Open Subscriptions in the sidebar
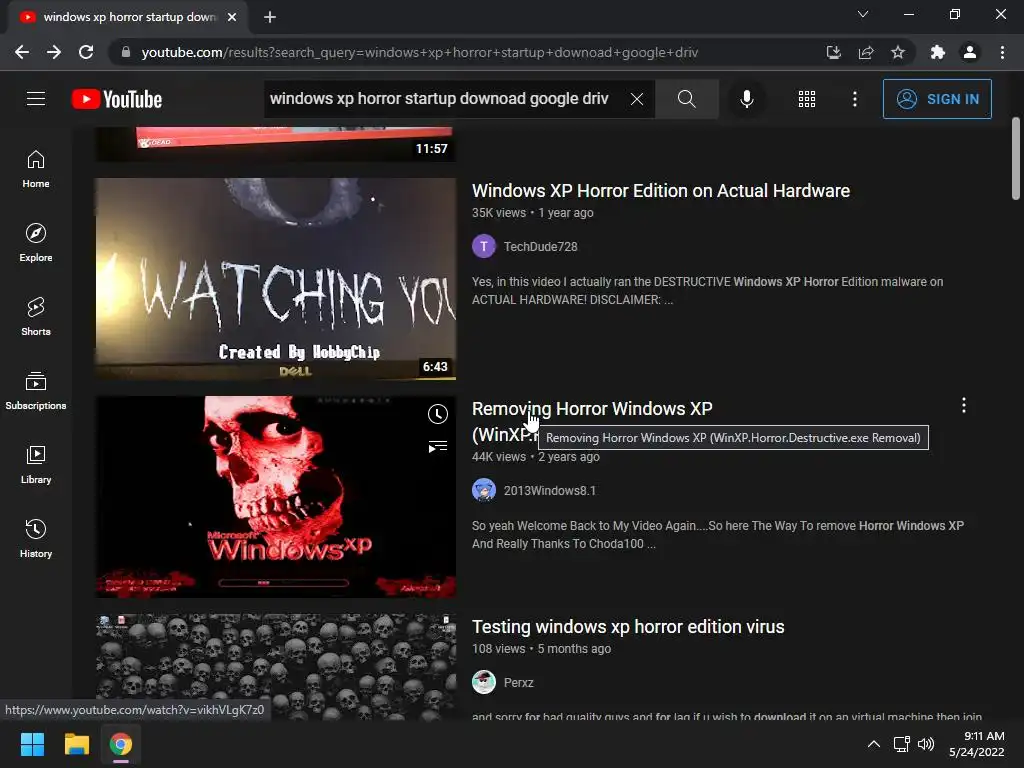This screenshot has width=1024, height=768. pyautogui.click(x=36, y=391)
